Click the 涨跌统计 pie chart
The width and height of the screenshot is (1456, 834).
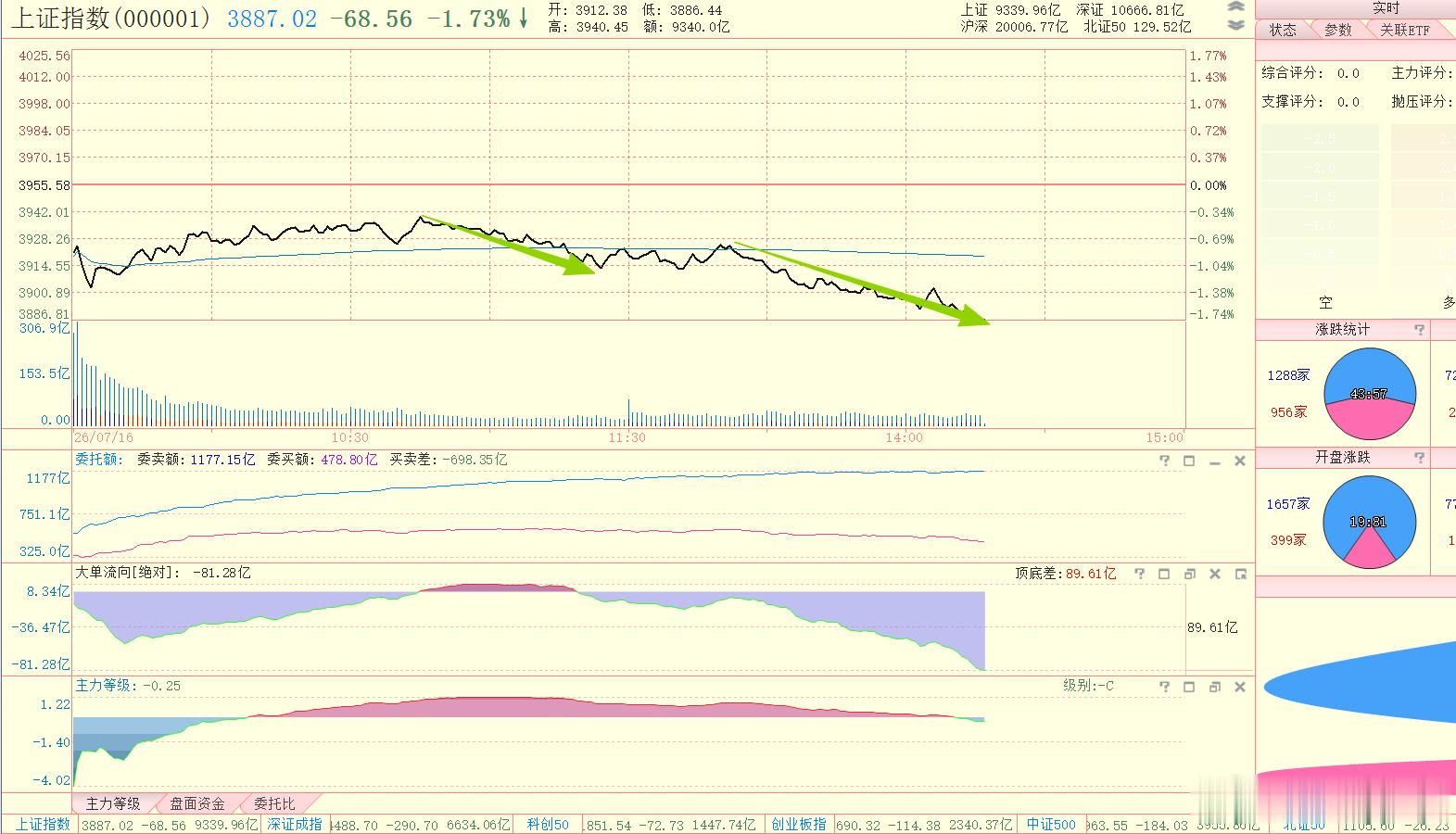[x=1370, y=394]
